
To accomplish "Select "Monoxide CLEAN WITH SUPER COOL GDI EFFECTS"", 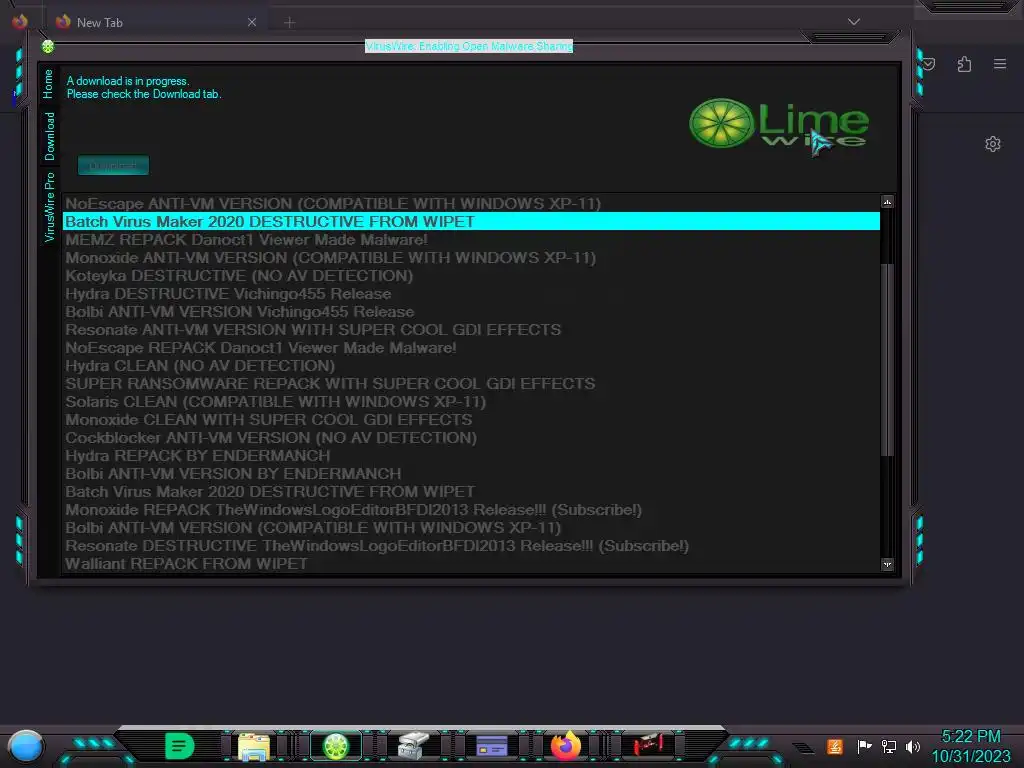I will 472,419.
